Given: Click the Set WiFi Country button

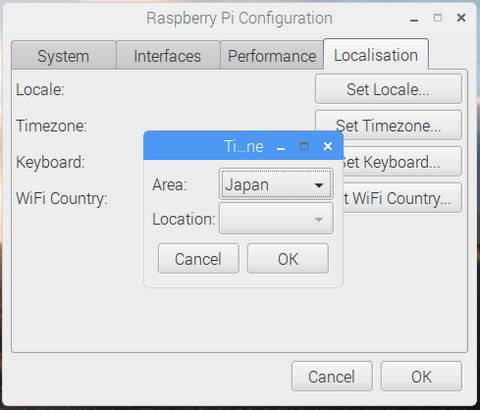Looking at the screenshot, I should click(402, 198).
